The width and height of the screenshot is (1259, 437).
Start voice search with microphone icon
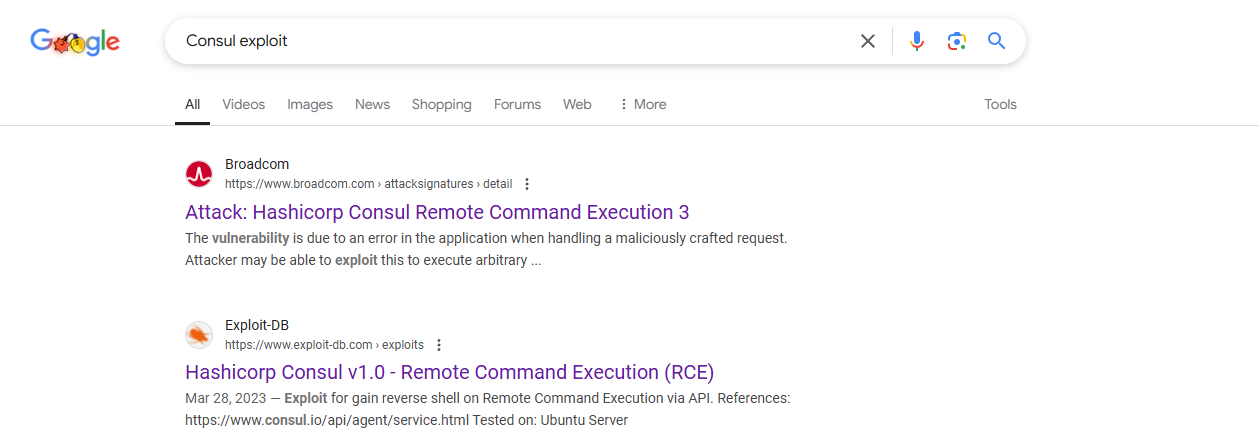(x=917, y=41)
